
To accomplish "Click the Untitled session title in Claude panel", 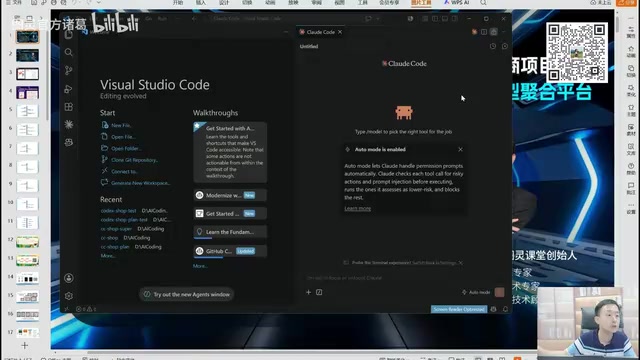I will coord(309,46).
